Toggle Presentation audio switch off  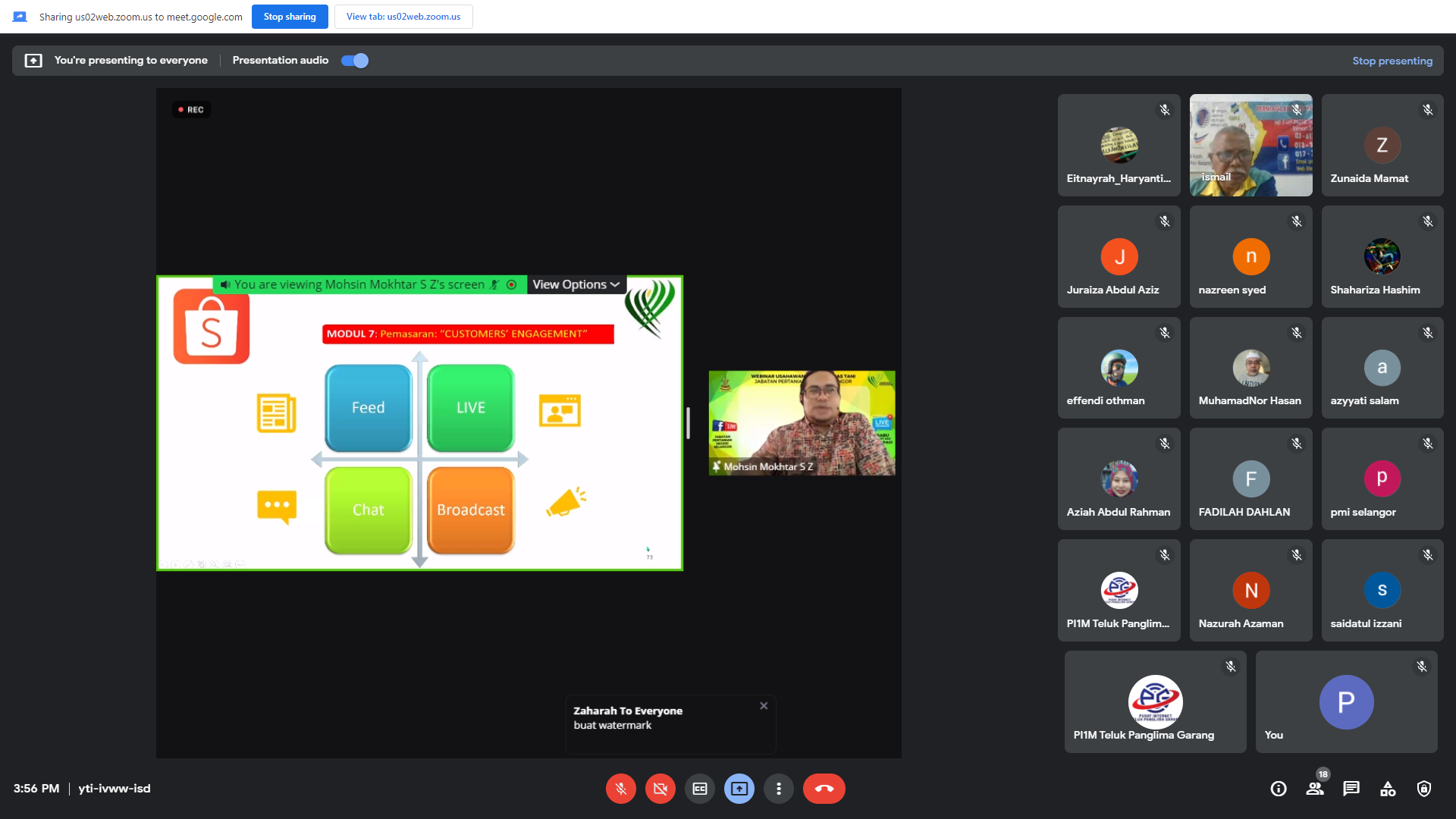355,61
